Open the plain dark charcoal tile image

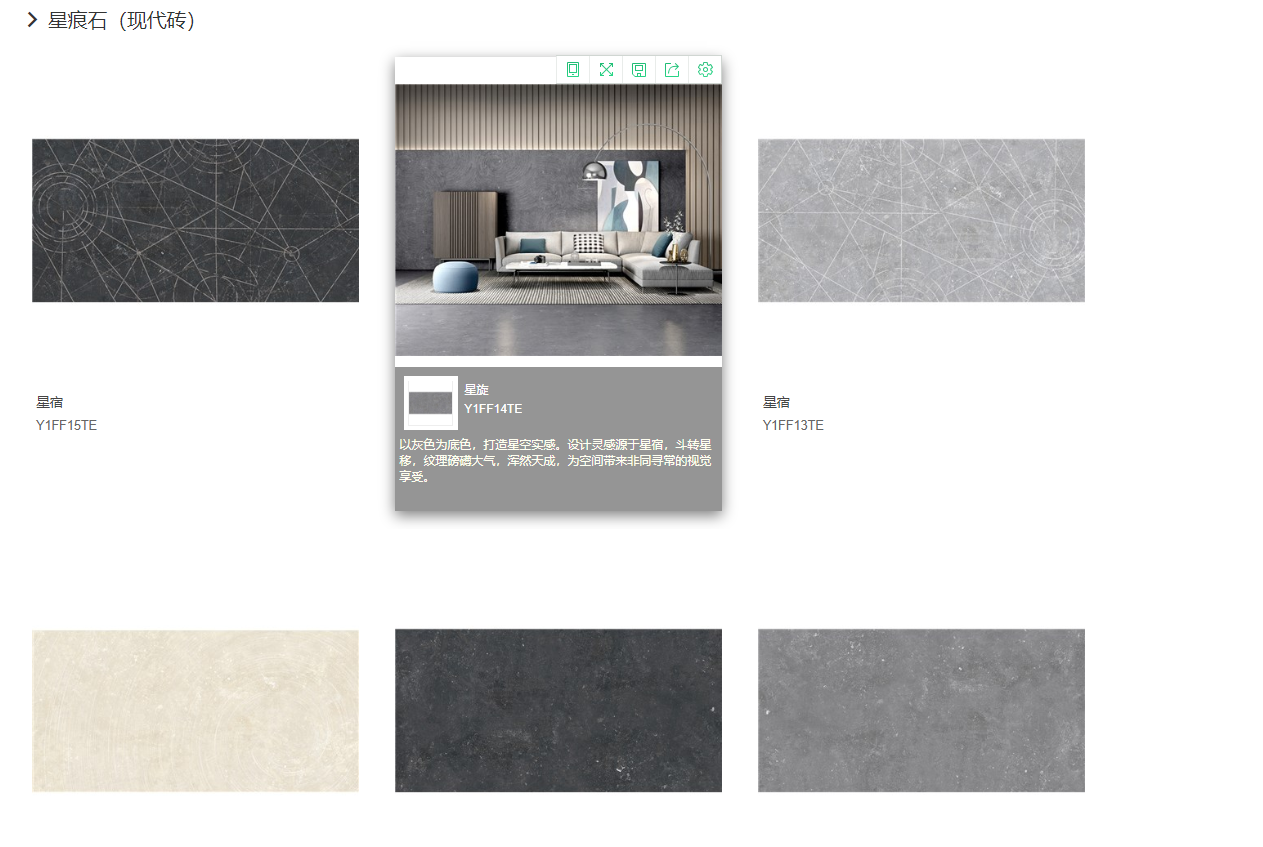(x=558, y=711)
